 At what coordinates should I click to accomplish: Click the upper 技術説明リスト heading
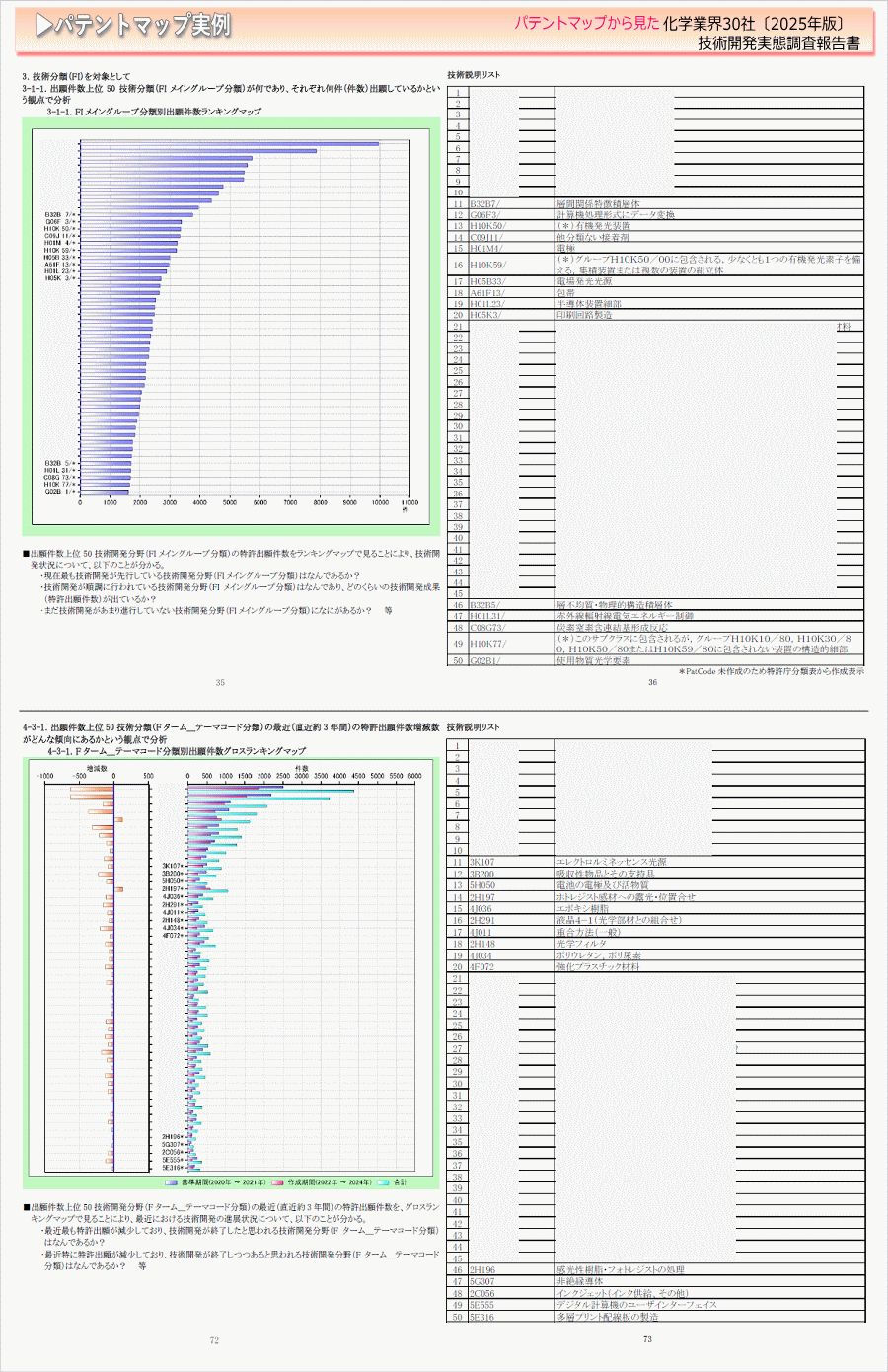click(474, 75)
